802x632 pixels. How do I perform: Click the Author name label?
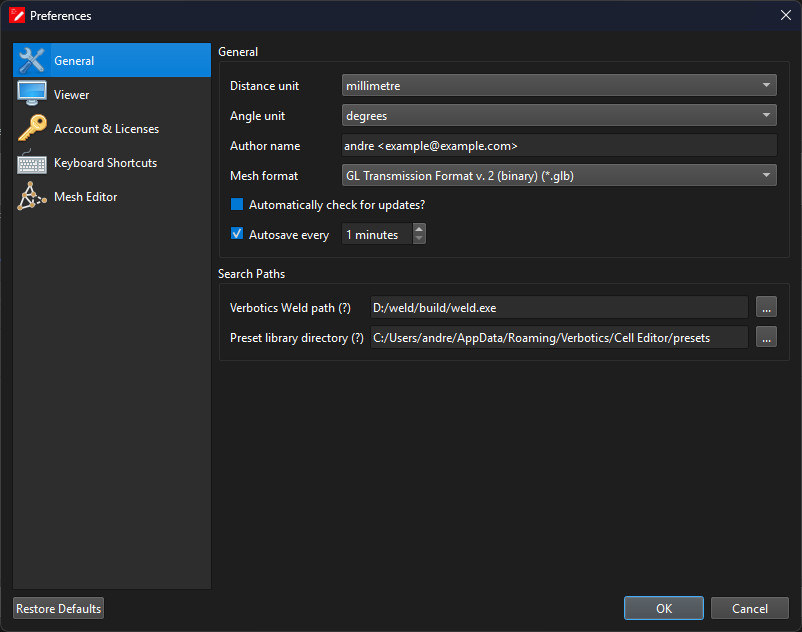click(265, 146)
